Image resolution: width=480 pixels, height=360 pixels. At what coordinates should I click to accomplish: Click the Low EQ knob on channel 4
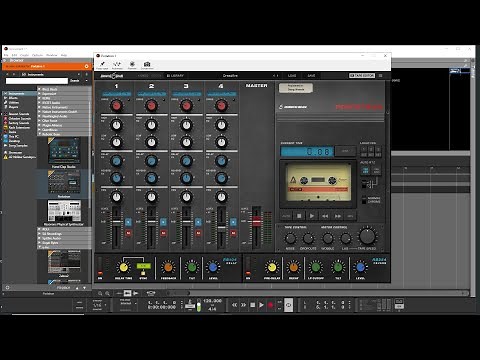221,142
